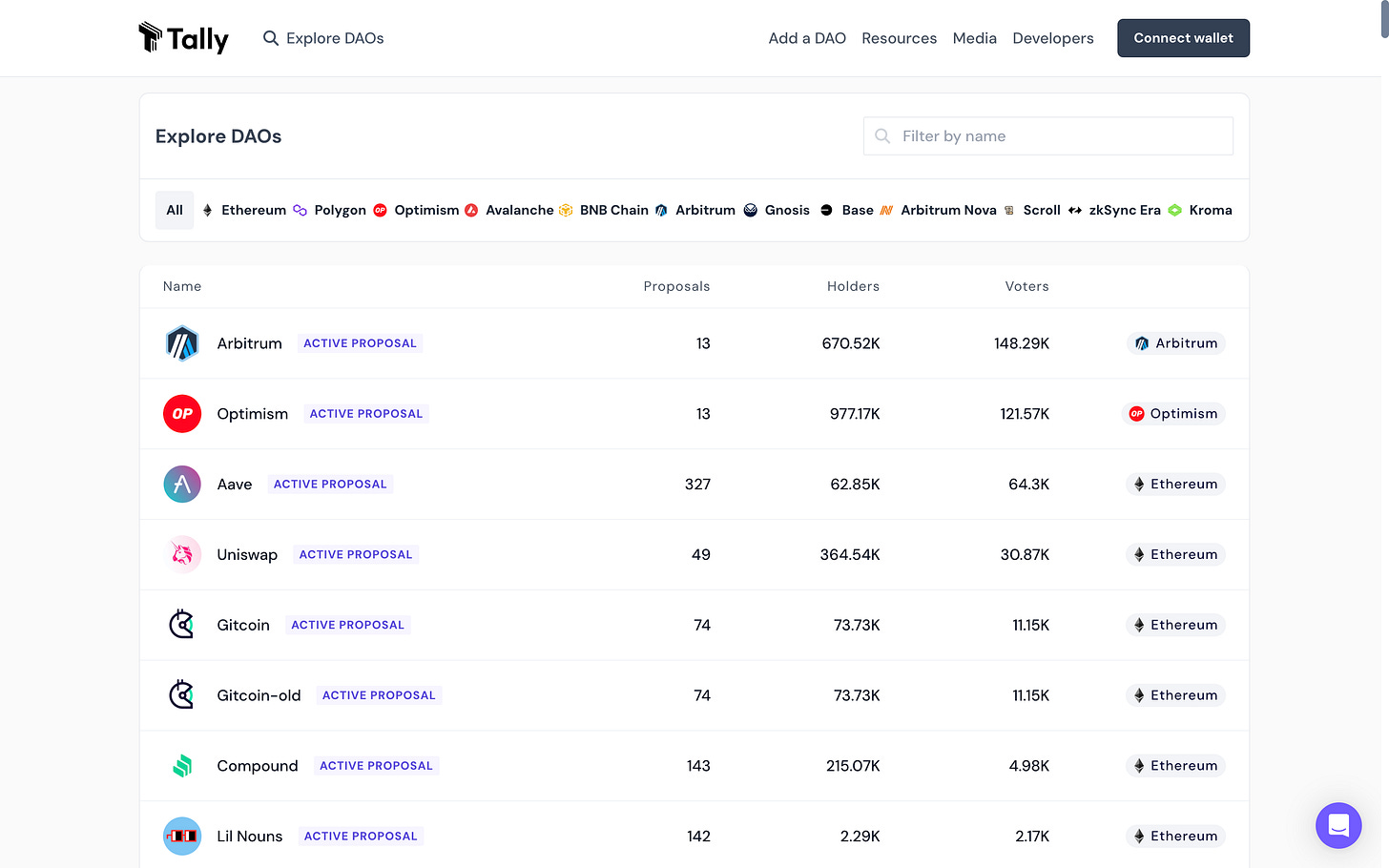Image resolution: width=1389 pixels, height=868 pixels.
Task: Open the Gitcoin DAO logo
Action: 182,625
